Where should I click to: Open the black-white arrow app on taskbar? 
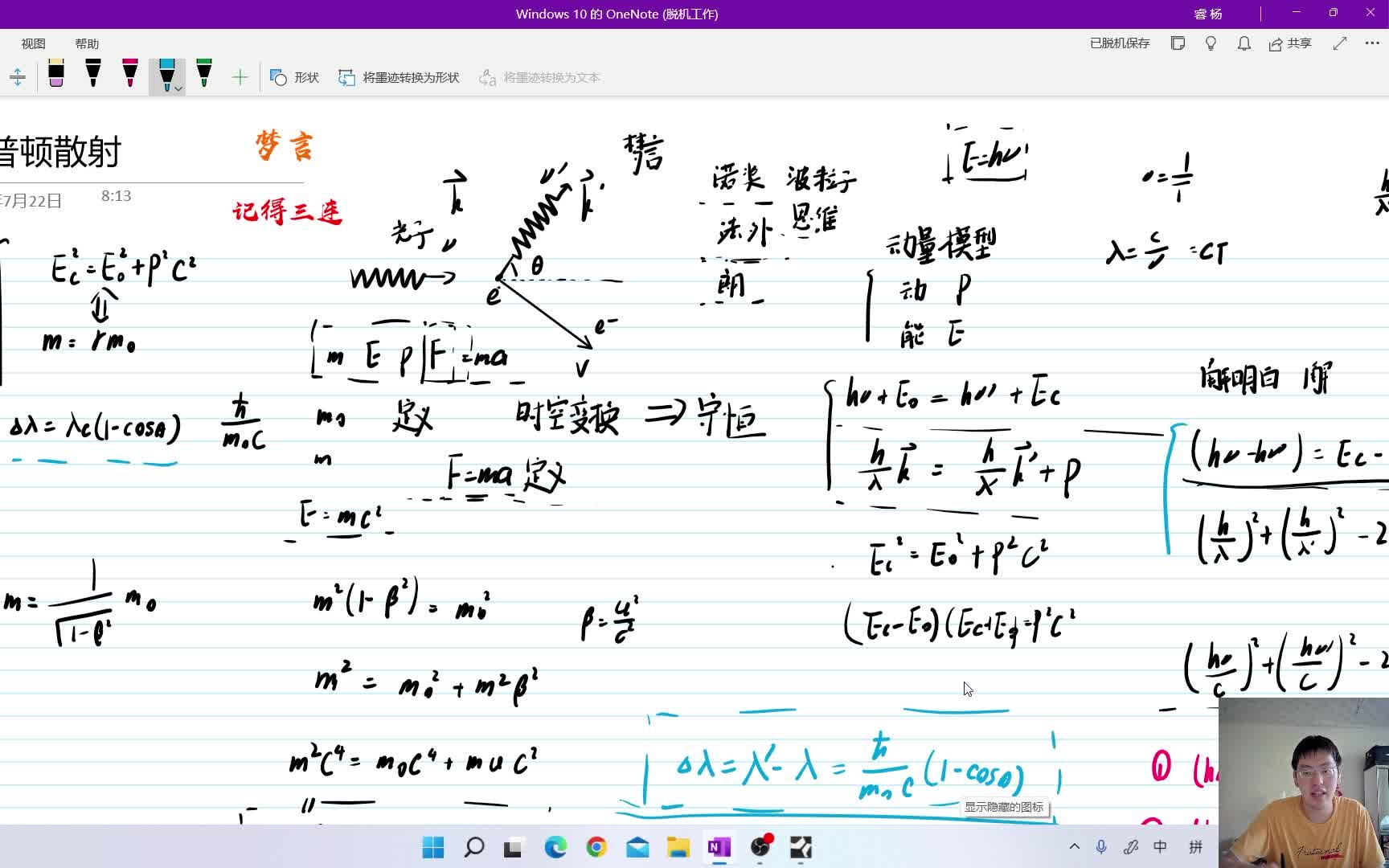(801, 847)
